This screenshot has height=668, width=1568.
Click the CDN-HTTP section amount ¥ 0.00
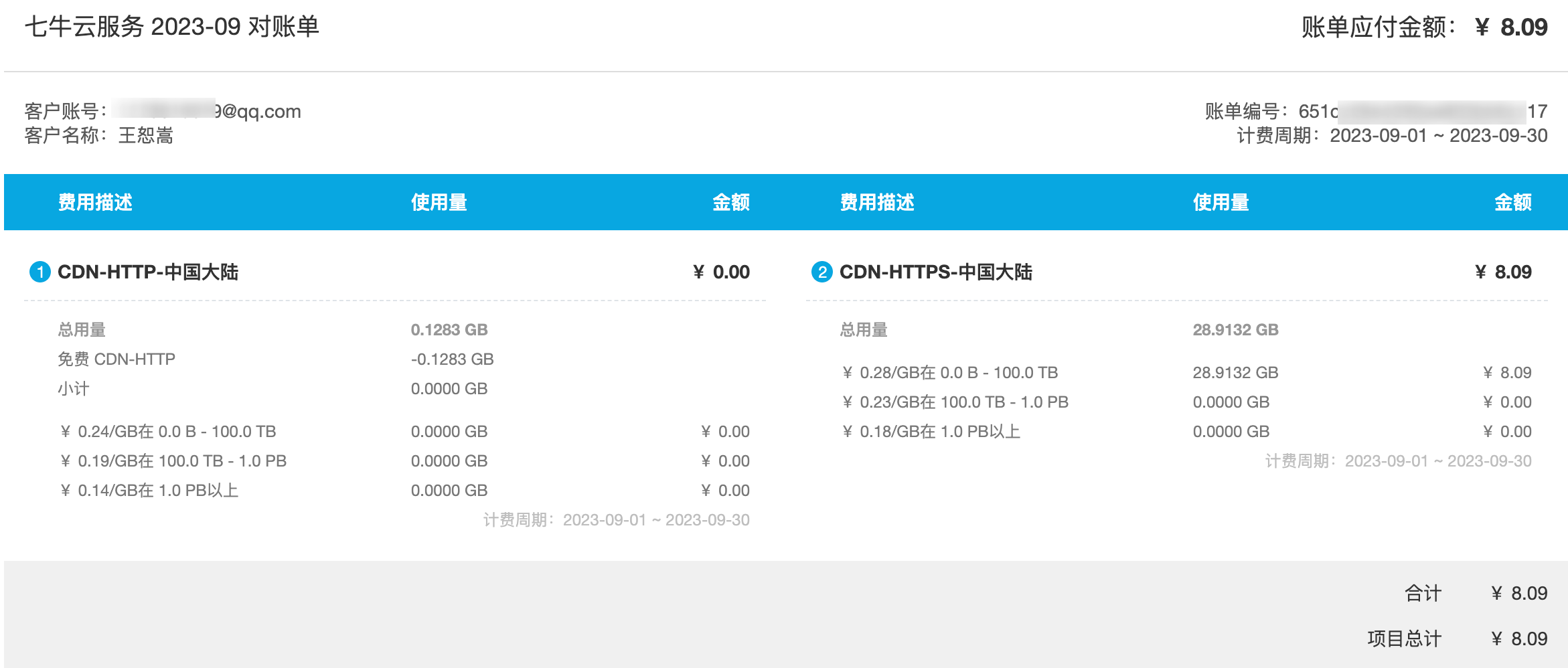point(721,272)
